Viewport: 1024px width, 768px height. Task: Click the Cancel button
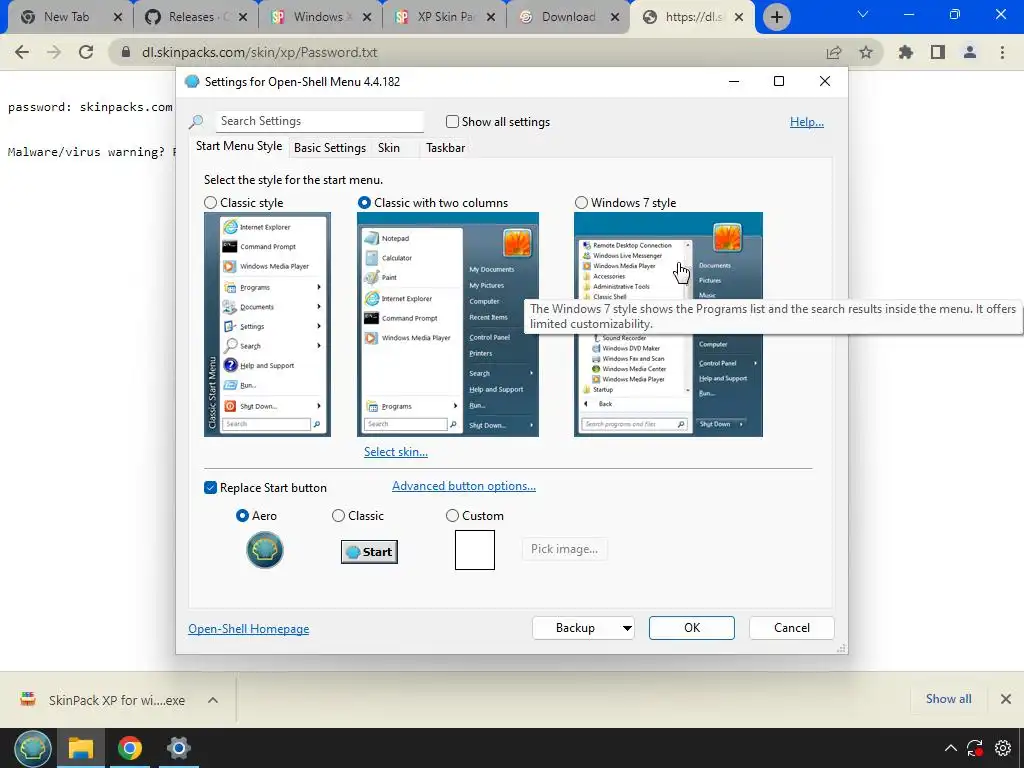(x=792, y=628)
